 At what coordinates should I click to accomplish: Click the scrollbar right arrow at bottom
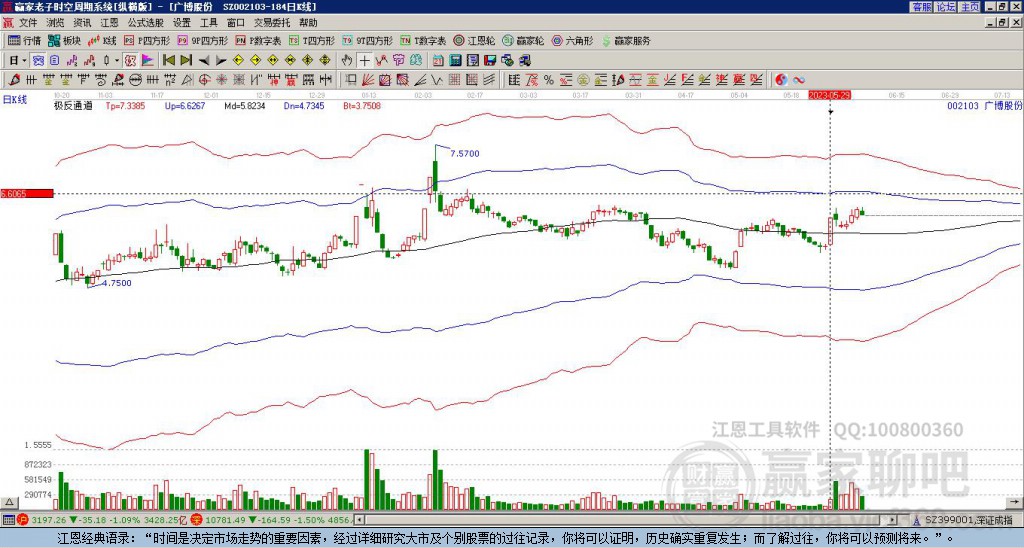click(893, 520)
